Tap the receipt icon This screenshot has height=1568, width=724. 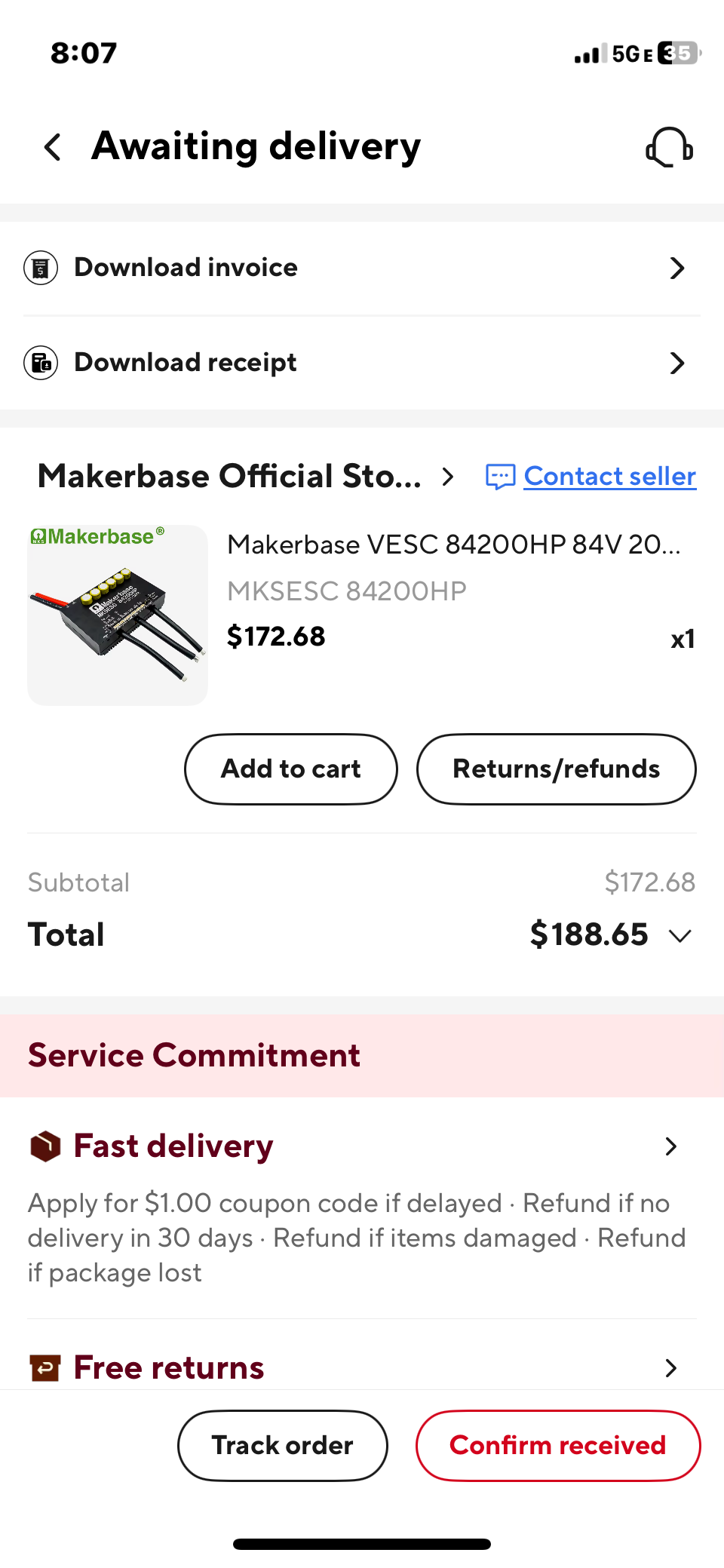point(41,363)
